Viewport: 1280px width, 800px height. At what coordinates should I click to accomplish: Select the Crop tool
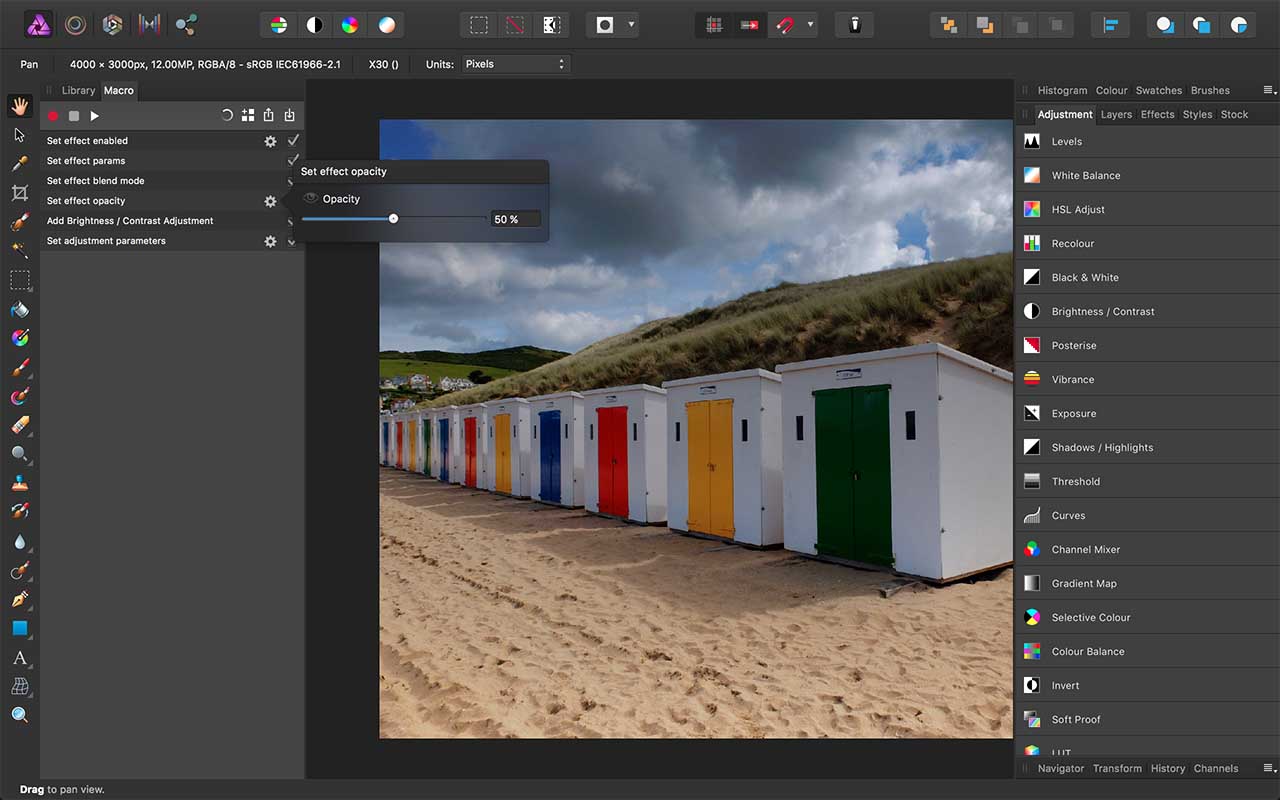tap(19, 193)
